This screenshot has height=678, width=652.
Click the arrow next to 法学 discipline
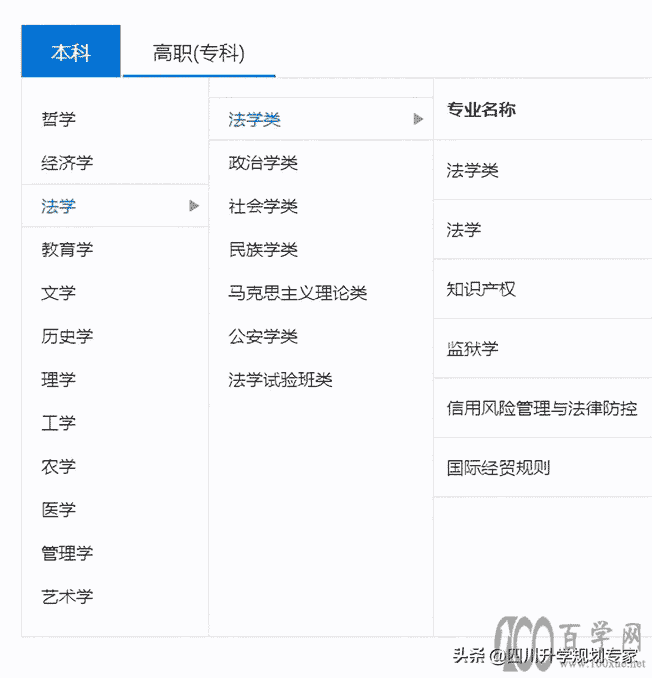coord(194,206)
